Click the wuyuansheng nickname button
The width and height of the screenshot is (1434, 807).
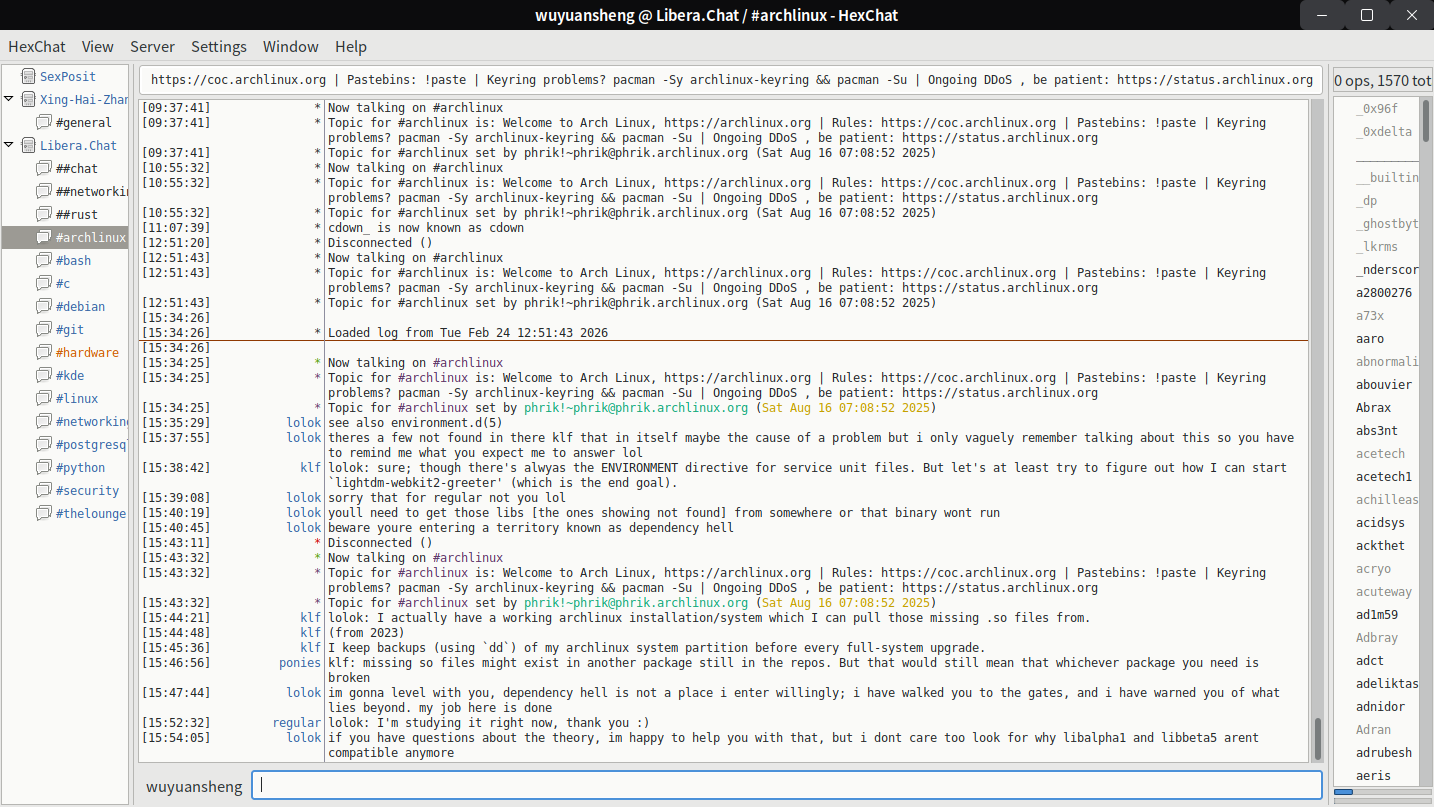click(x=194, y=786)
